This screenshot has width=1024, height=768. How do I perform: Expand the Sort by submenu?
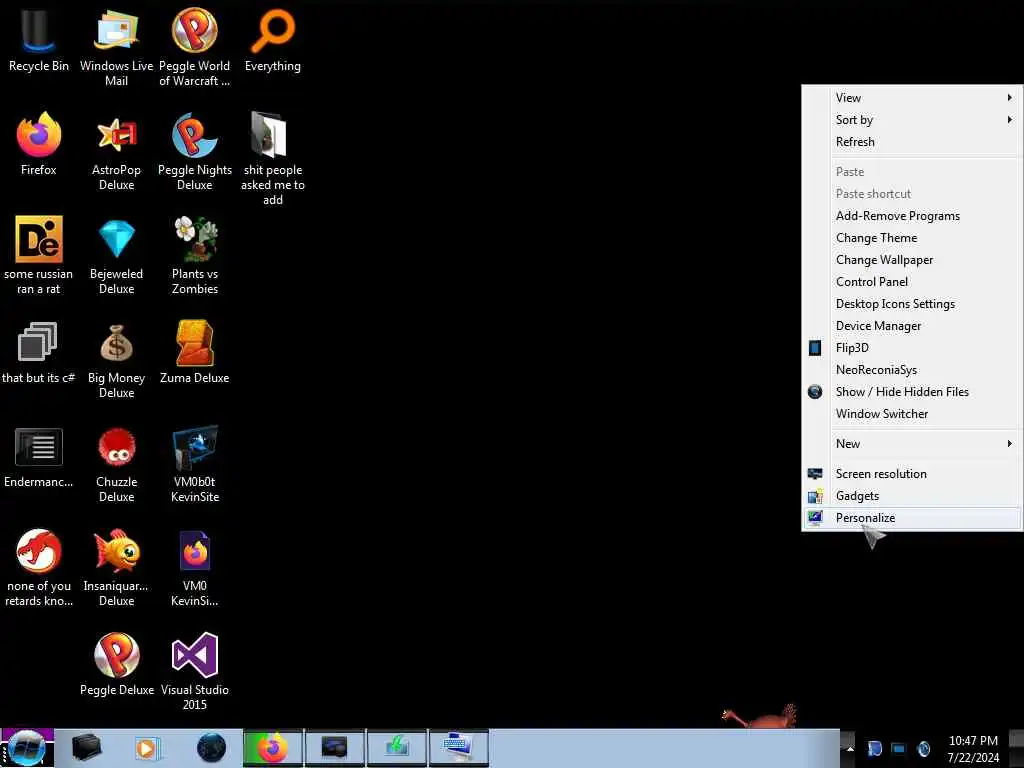(923, 120)
